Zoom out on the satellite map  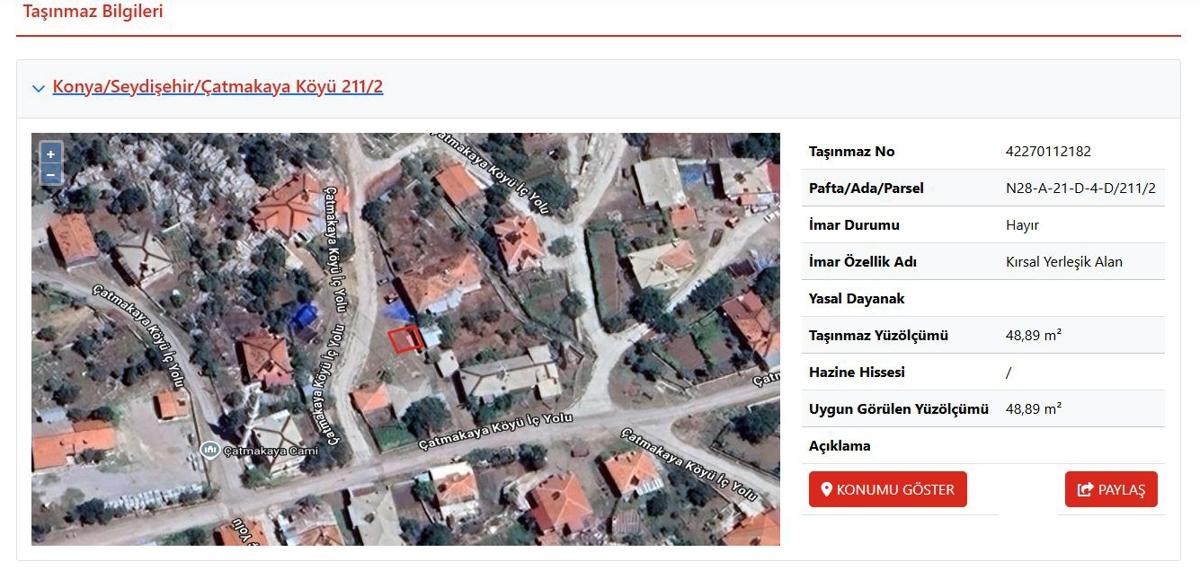click(51, 175)
